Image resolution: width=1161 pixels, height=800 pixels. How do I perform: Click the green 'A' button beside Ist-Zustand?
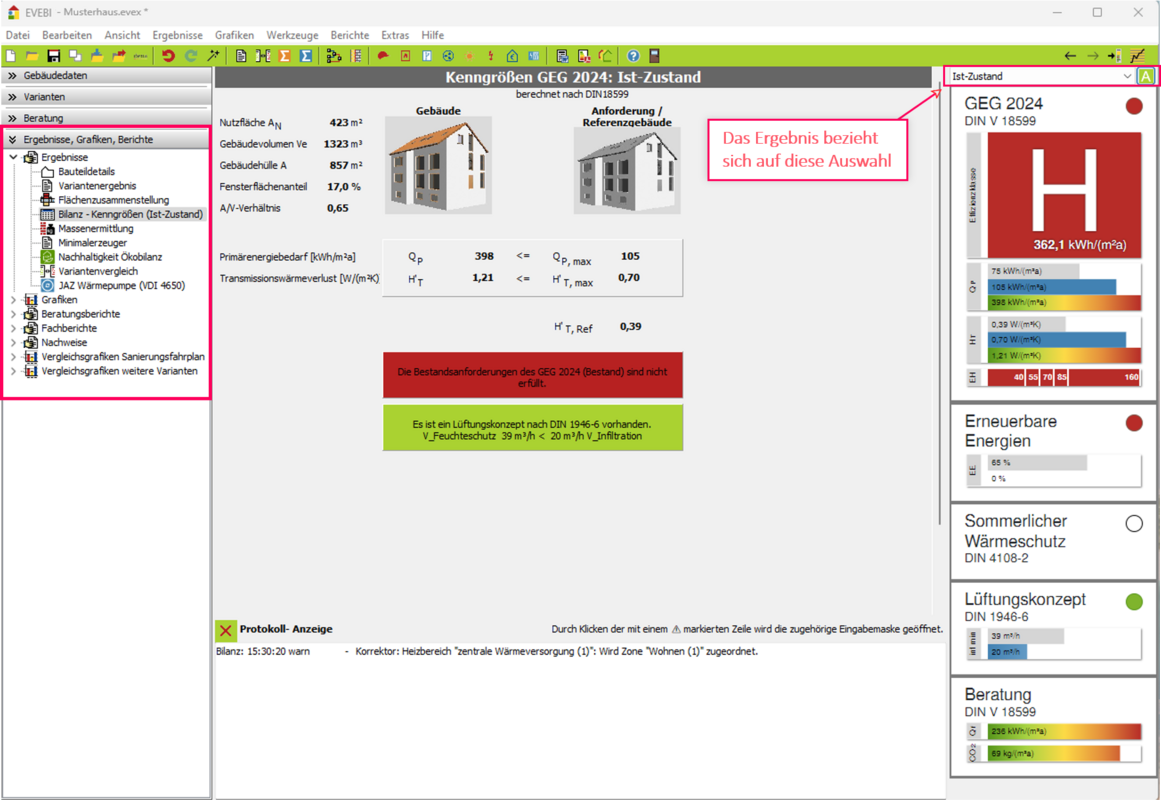click(1146, 77)
